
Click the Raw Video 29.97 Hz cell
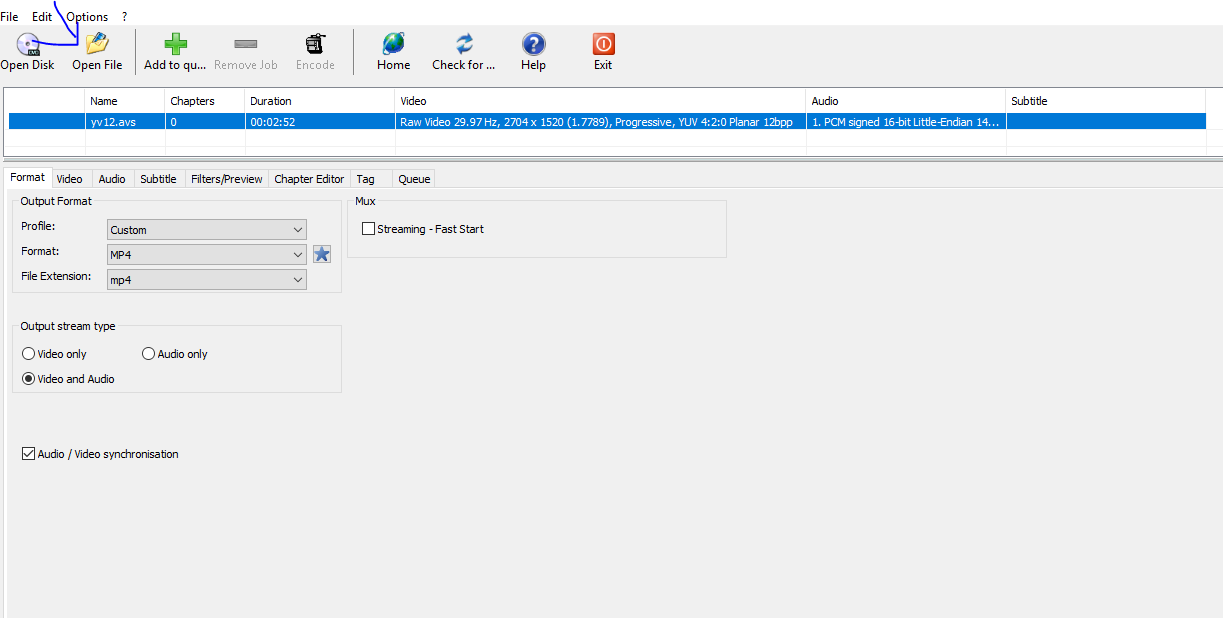(x=601, y=122)
